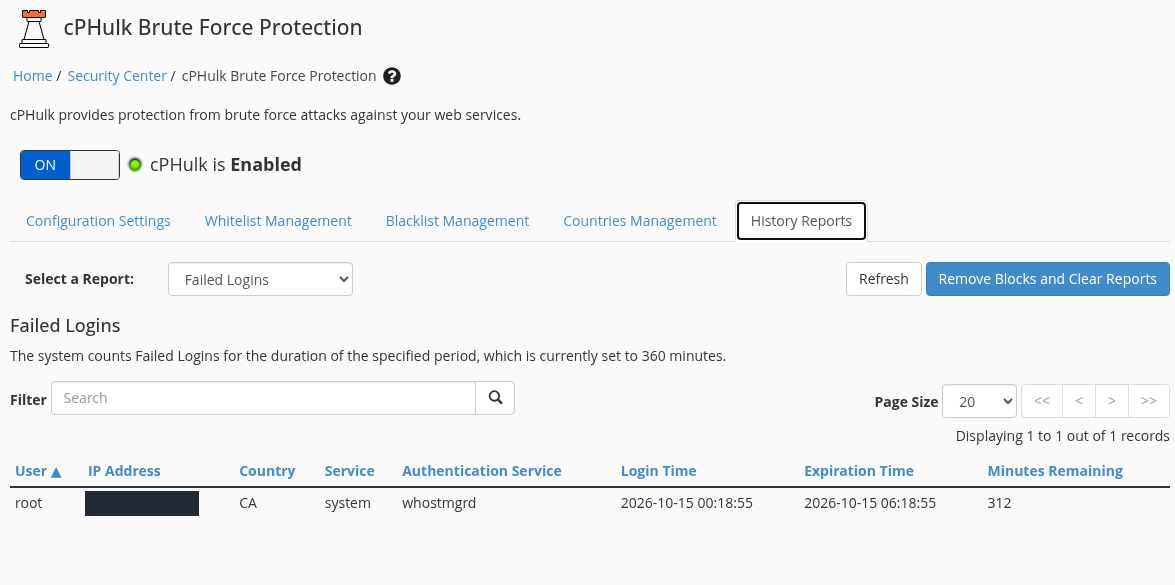The image size is (1175, 585).
Task: Sort the table by Service column
Action: (349, 471)
